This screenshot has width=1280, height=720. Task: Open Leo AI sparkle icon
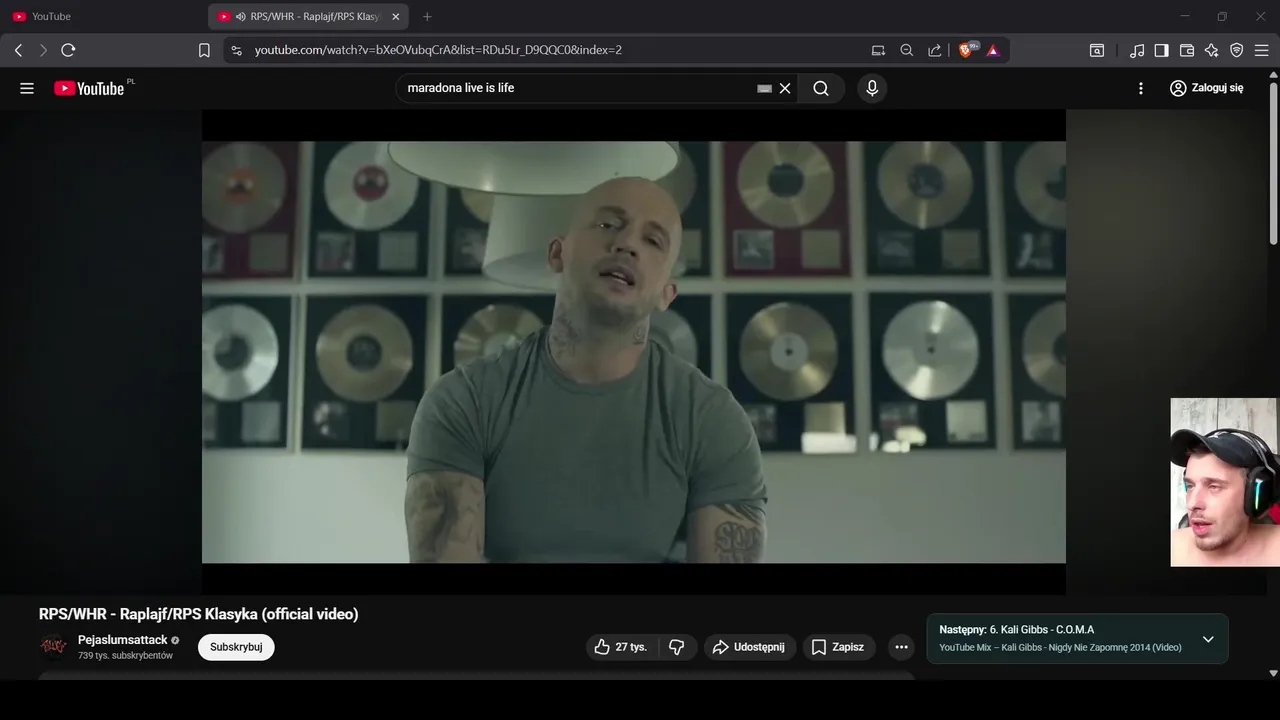click(x=1211, y=50)
